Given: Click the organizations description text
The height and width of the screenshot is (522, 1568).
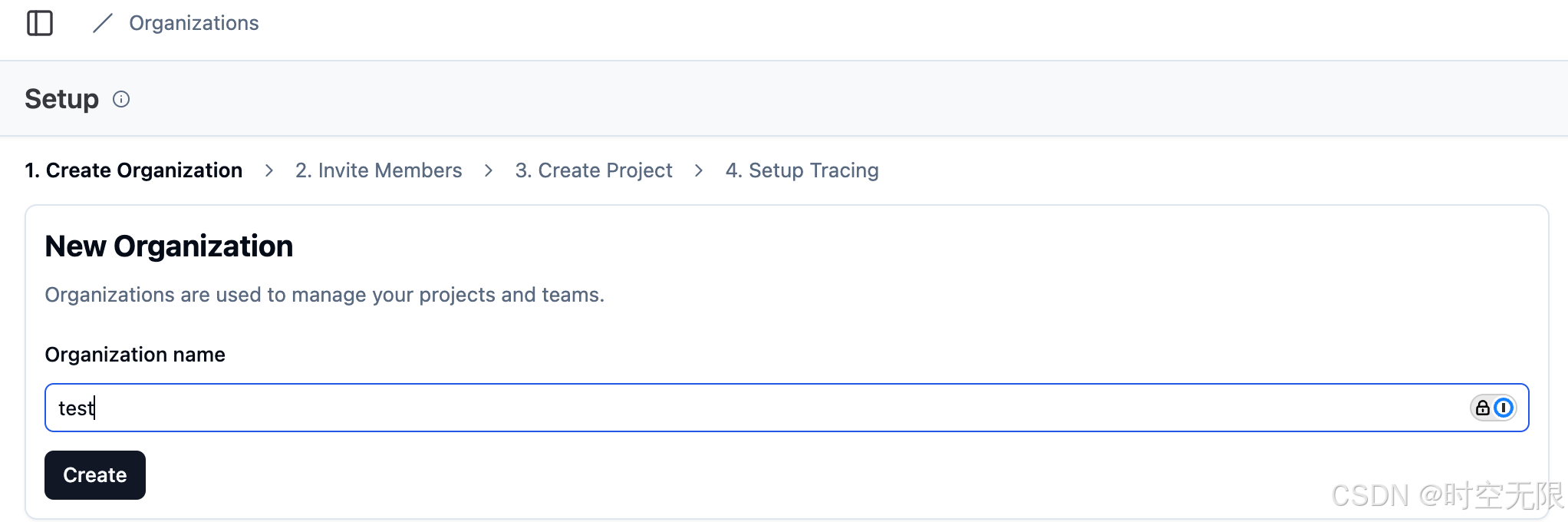Looking at the screenshot, I should pyautogui.click(x=324, y=295).
